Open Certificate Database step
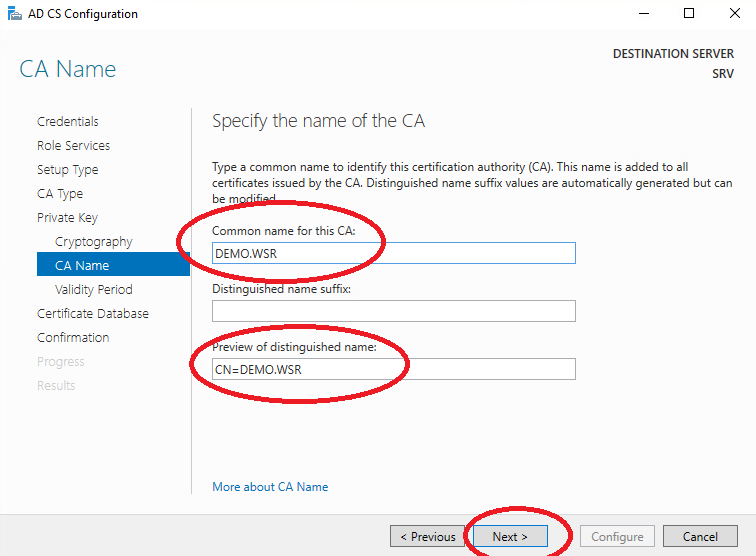 point(93,313)
